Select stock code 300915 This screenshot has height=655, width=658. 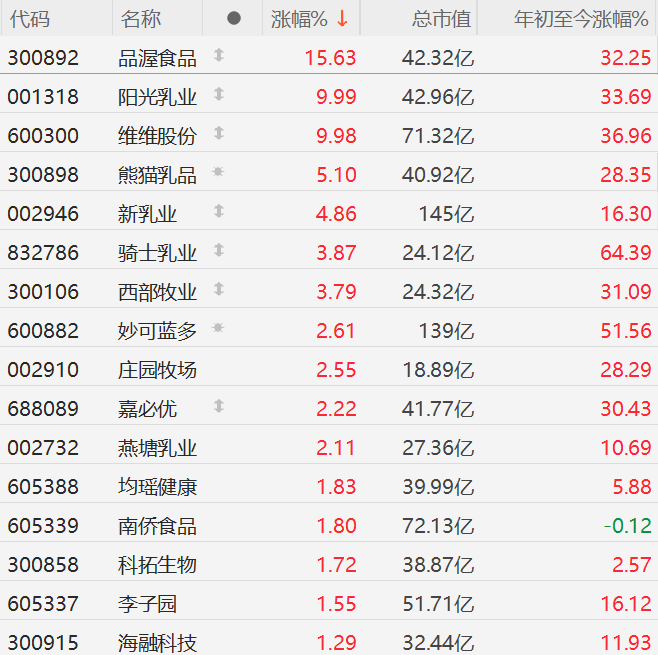pos(43,643)
